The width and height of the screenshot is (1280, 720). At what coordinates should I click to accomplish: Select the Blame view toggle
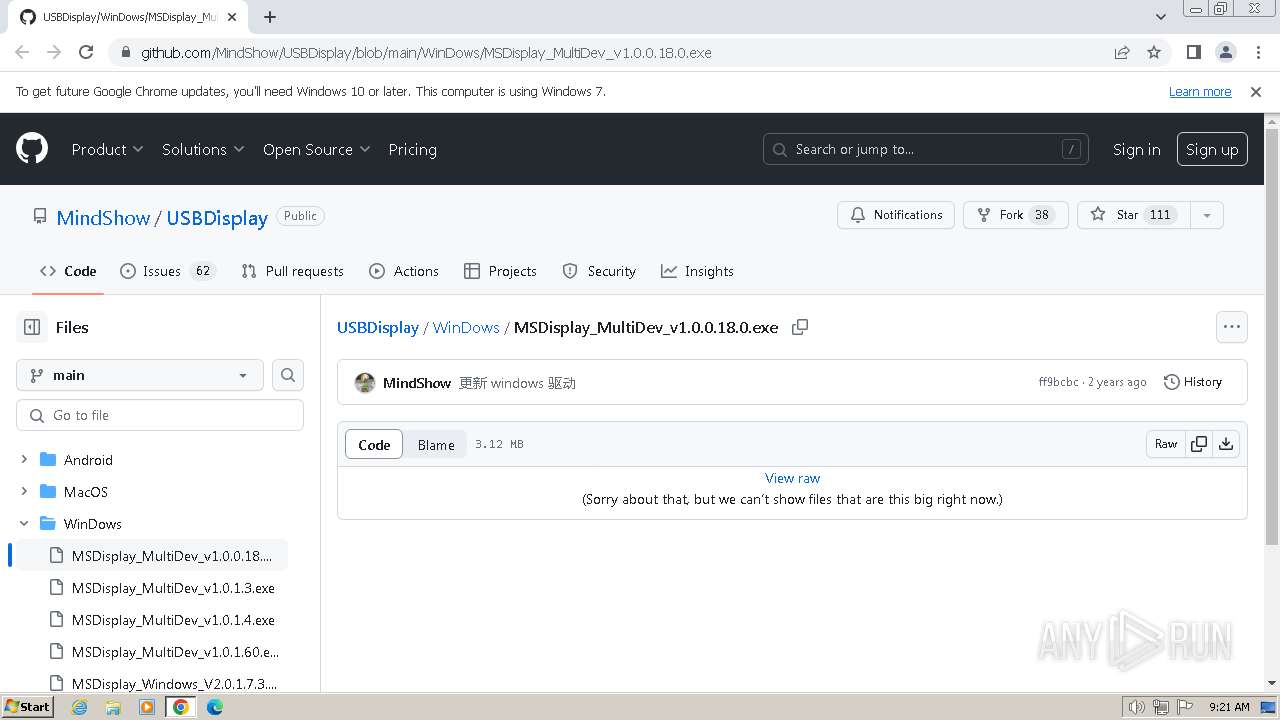pos(436,445)
